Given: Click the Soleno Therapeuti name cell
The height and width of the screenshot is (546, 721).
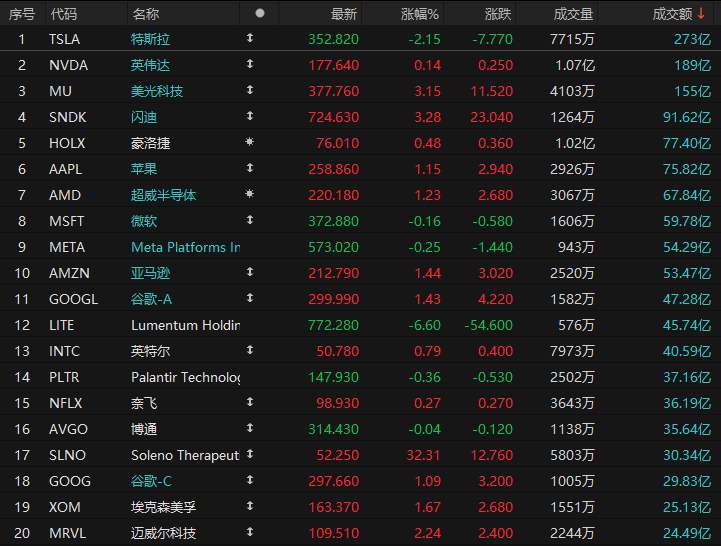Looking at the screenshot, I should [x=186, y=455].
